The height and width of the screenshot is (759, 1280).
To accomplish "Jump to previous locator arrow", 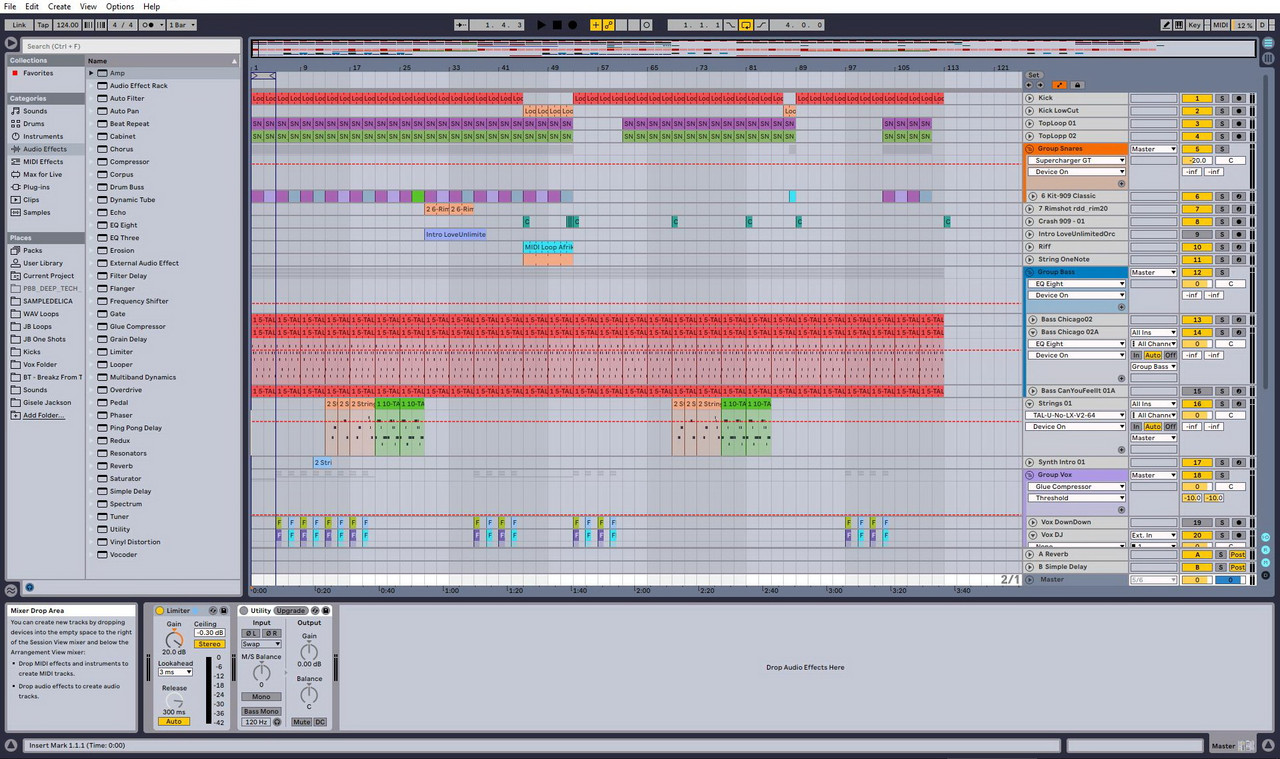I will [x=1029, y=85].
